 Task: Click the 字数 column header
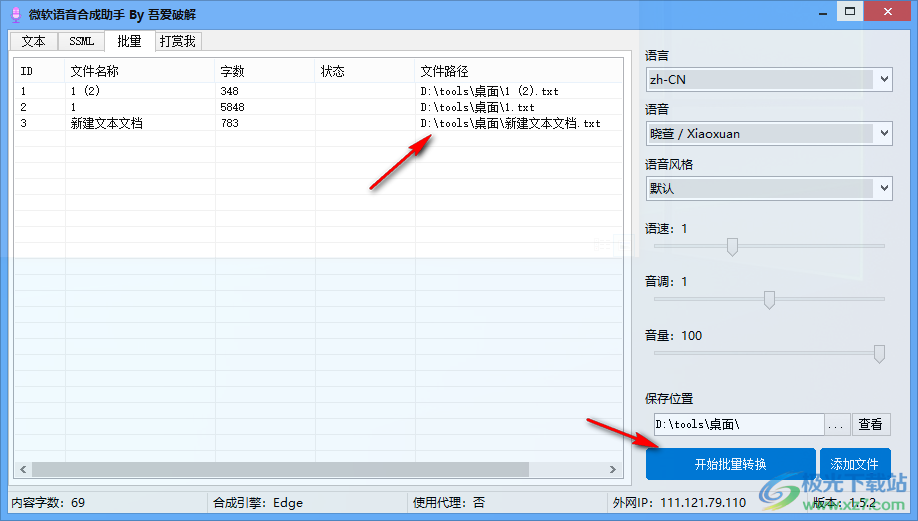click(x=265, y=71)
